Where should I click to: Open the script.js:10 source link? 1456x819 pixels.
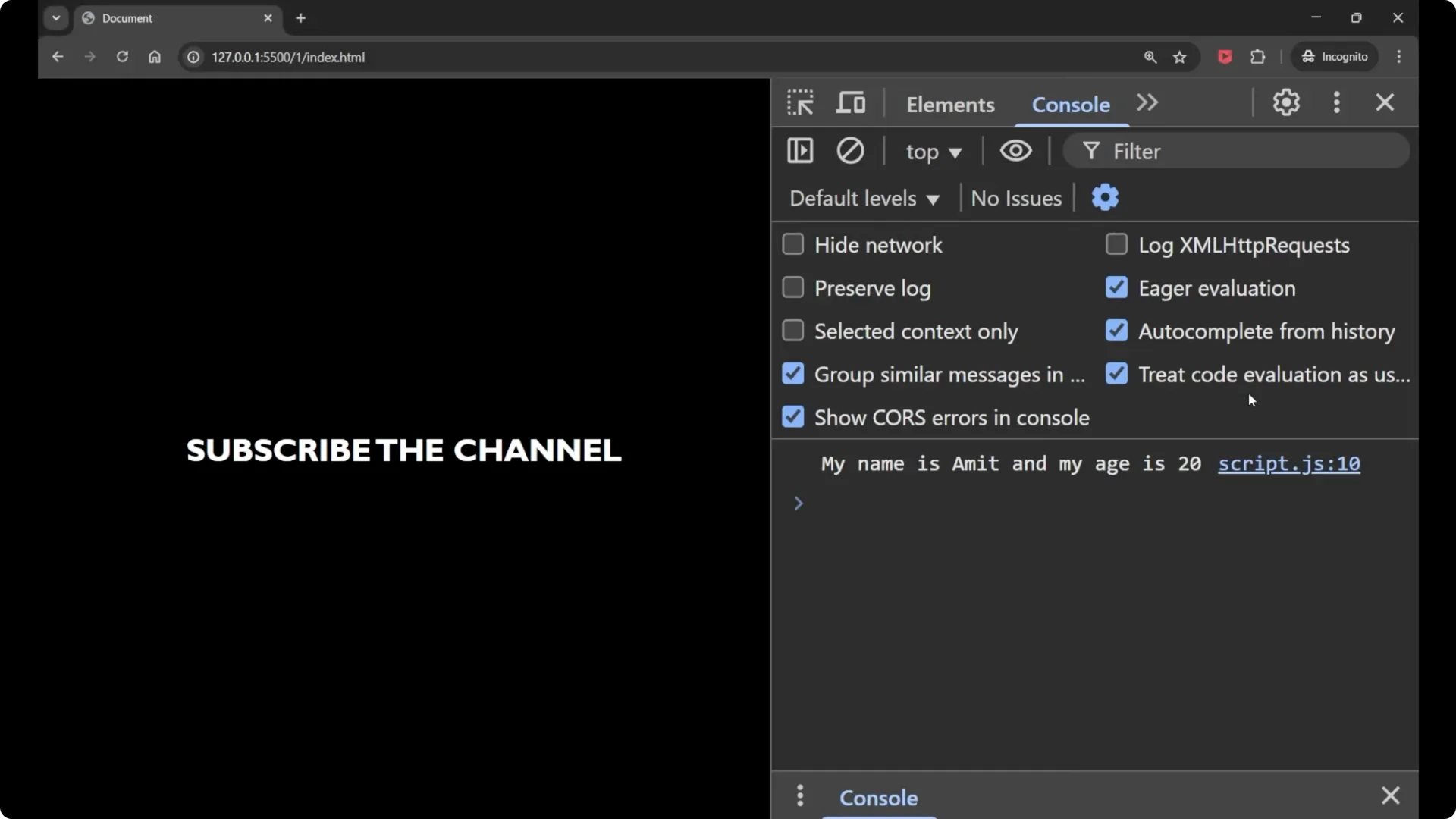1288,463
